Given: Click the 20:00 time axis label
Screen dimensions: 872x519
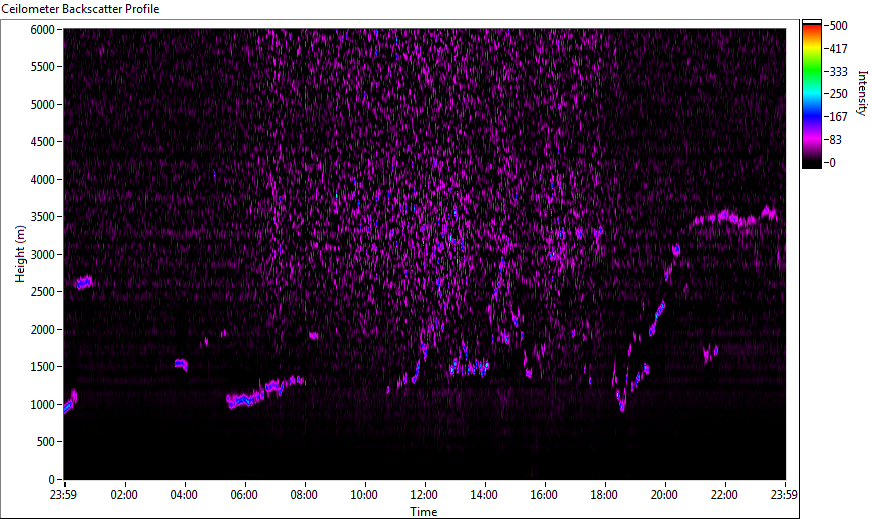Looking at the screenshot, I should click(665, 495).
